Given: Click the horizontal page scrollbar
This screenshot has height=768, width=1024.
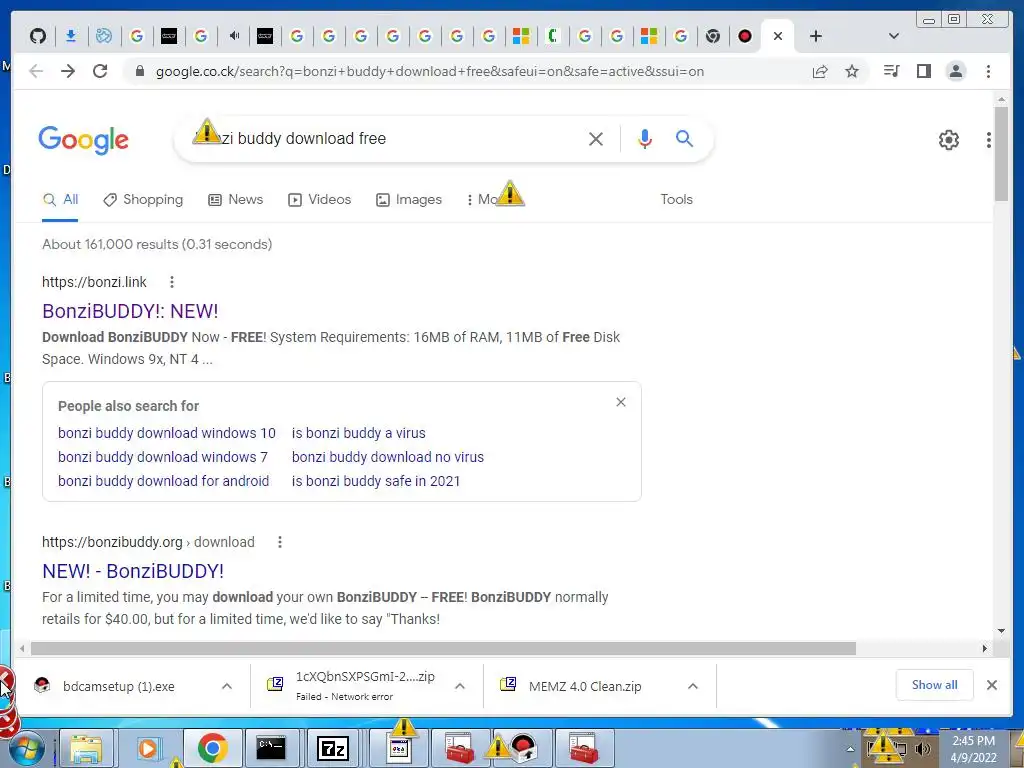Looking at the screenshot, I should coord(443,648).
